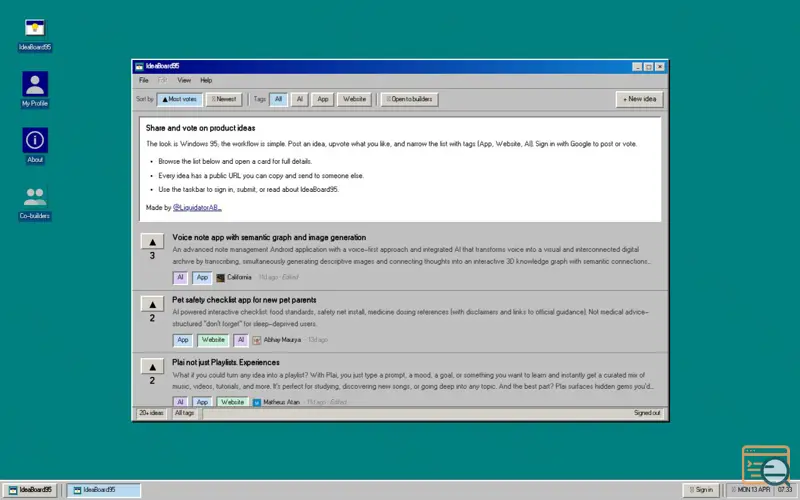Click the App tag on Plai idea
The image size is (800, 500).
pyautogui.click(x=202, y=402)
